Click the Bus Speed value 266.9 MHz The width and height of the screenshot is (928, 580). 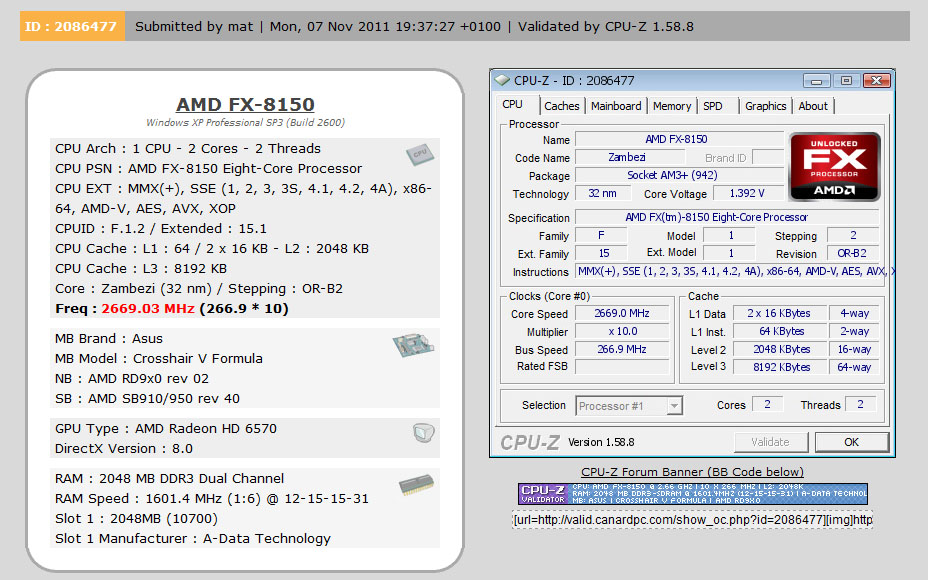point(622,349)
